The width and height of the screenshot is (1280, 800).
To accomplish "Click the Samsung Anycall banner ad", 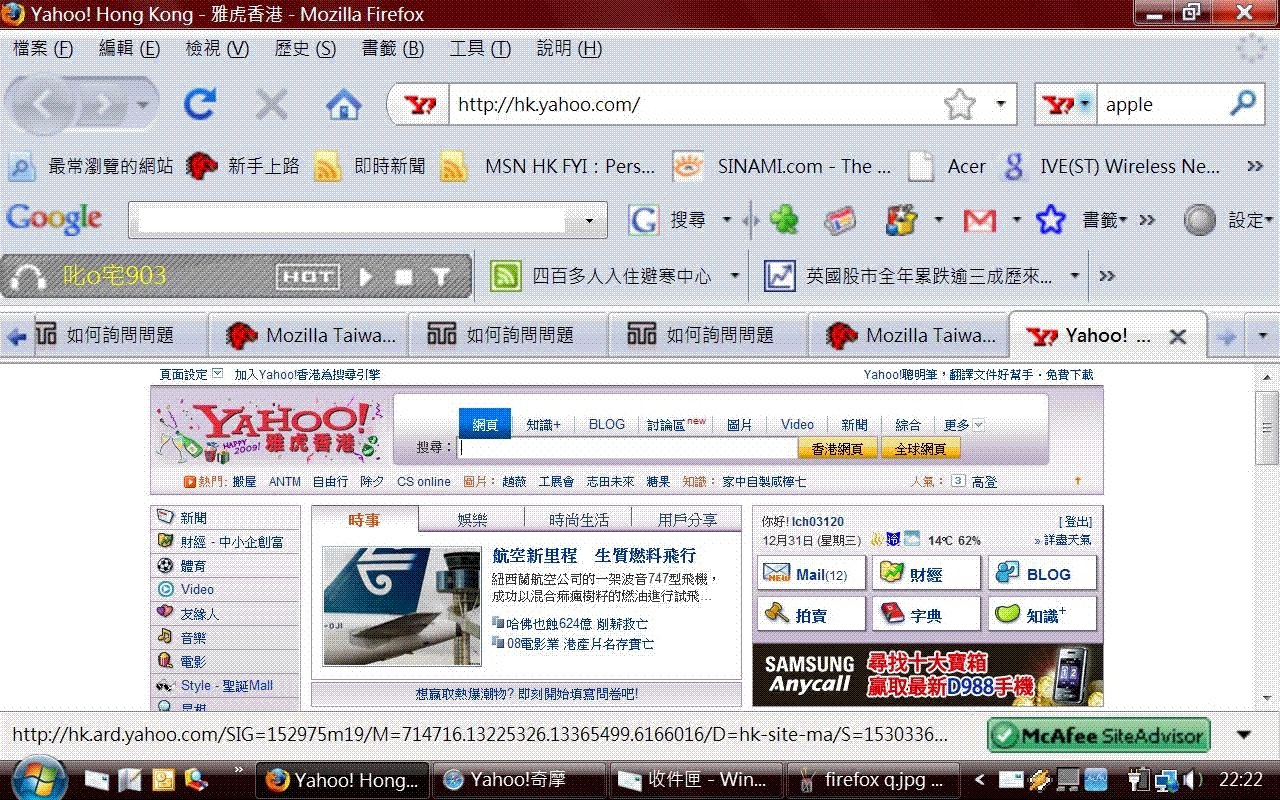I will (928, 674).
